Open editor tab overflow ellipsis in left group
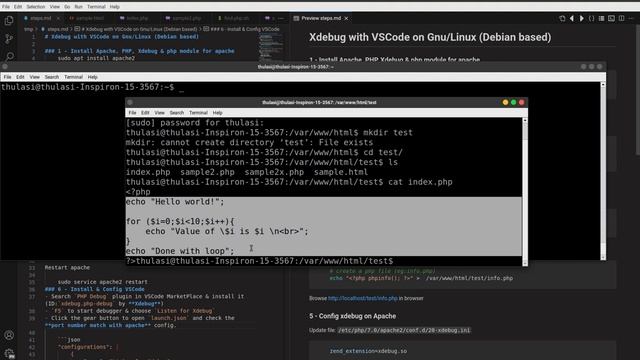This screenshot has height=360, width=640. coord(281,18)
